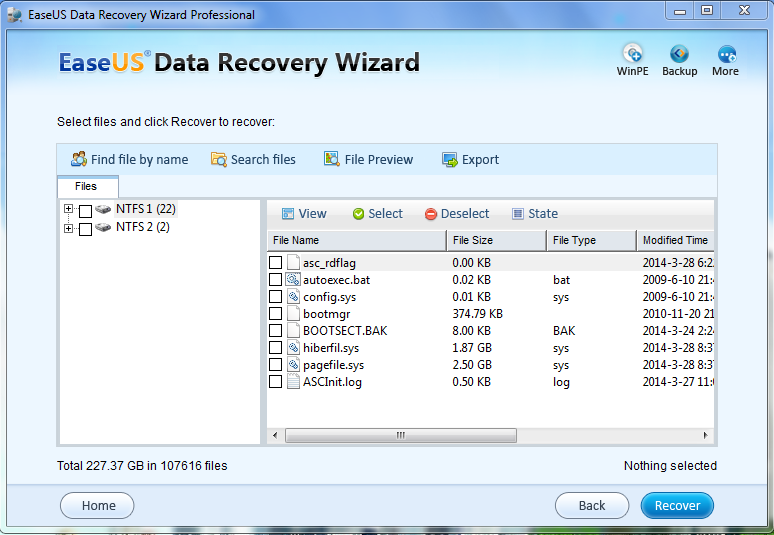Switch to the Files tab

(87, 187)
